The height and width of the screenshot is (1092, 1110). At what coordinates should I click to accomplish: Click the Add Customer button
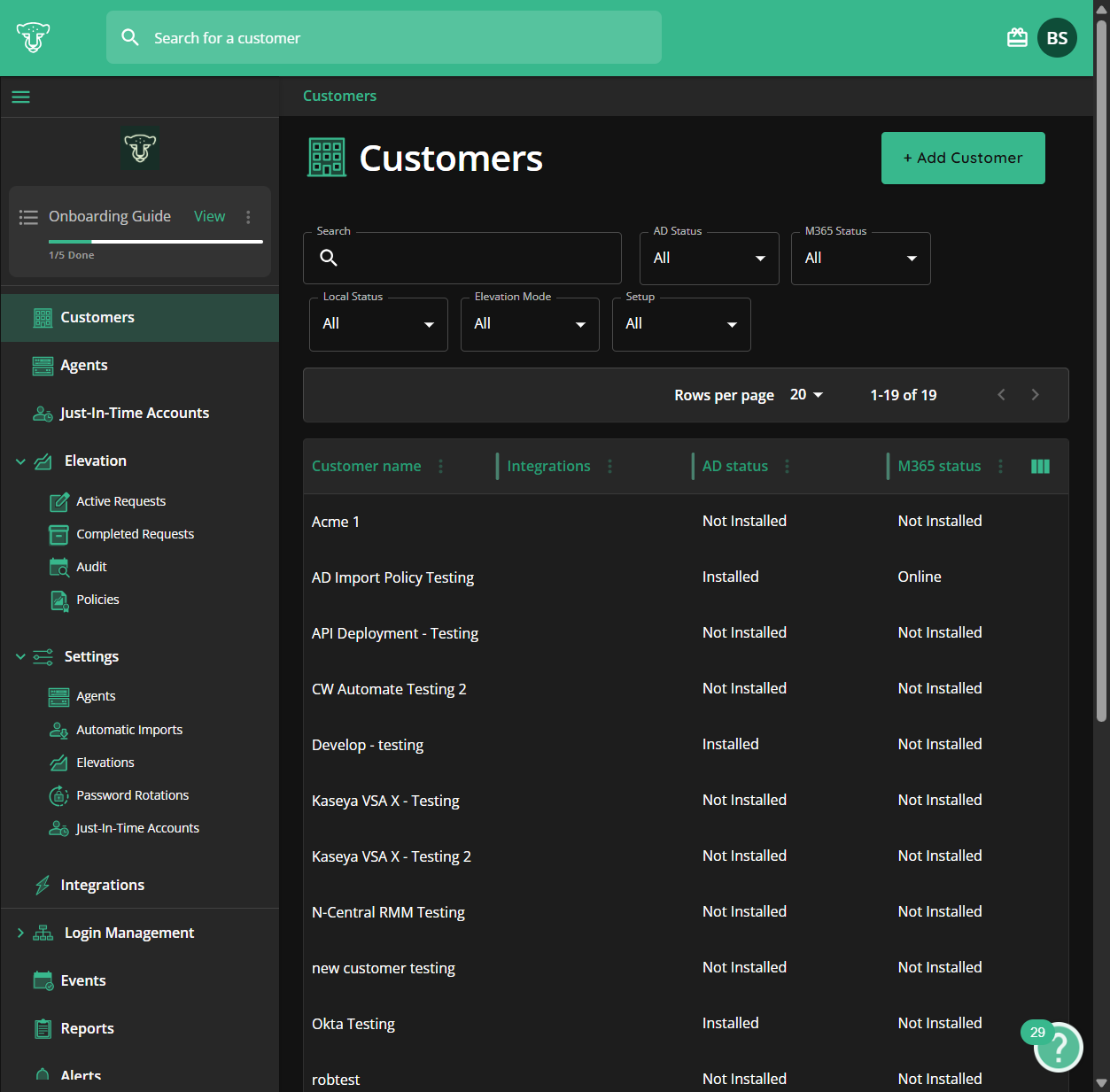pyautogui.click(x=963, y=158)
